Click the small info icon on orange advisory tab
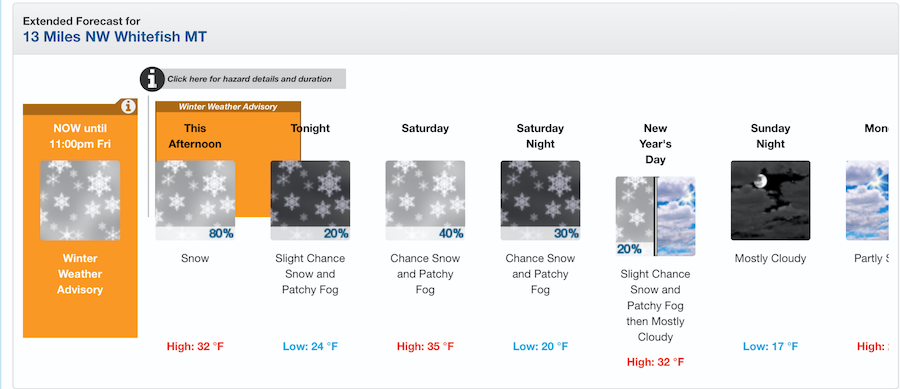This screenshot has width=900, height=389. (129, 106)
